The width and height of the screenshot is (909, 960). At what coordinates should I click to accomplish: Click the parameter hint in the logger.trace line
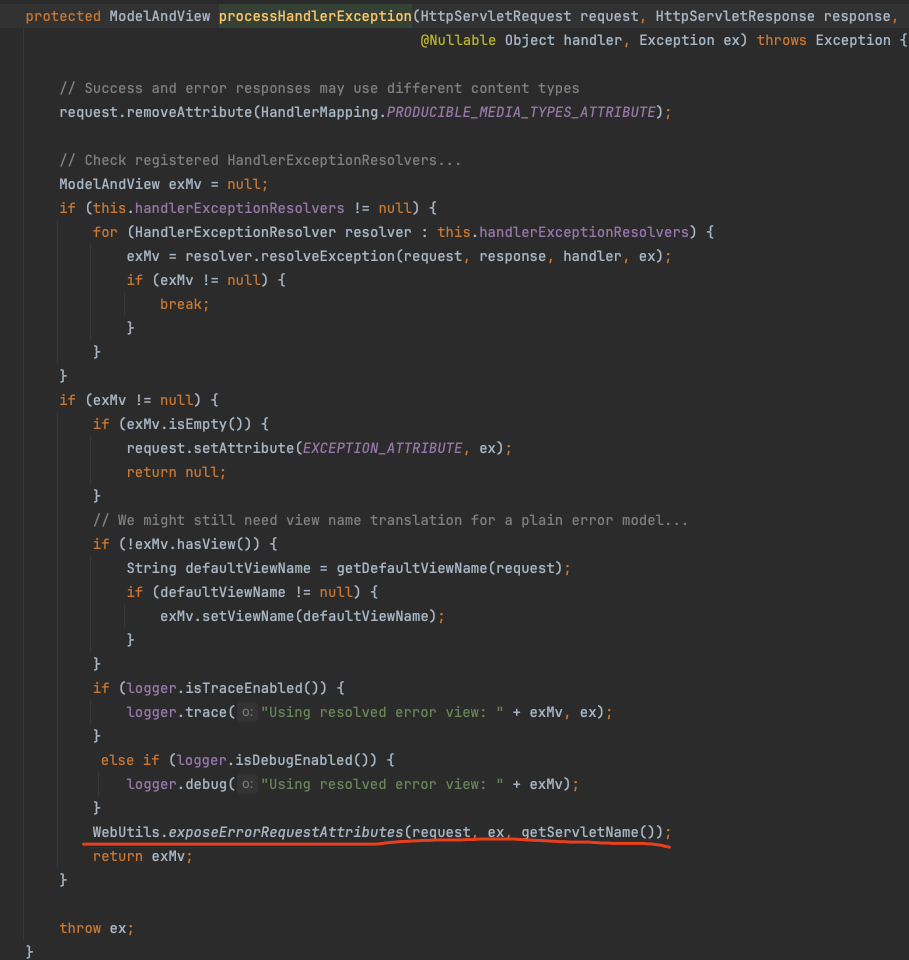point(247,712)
